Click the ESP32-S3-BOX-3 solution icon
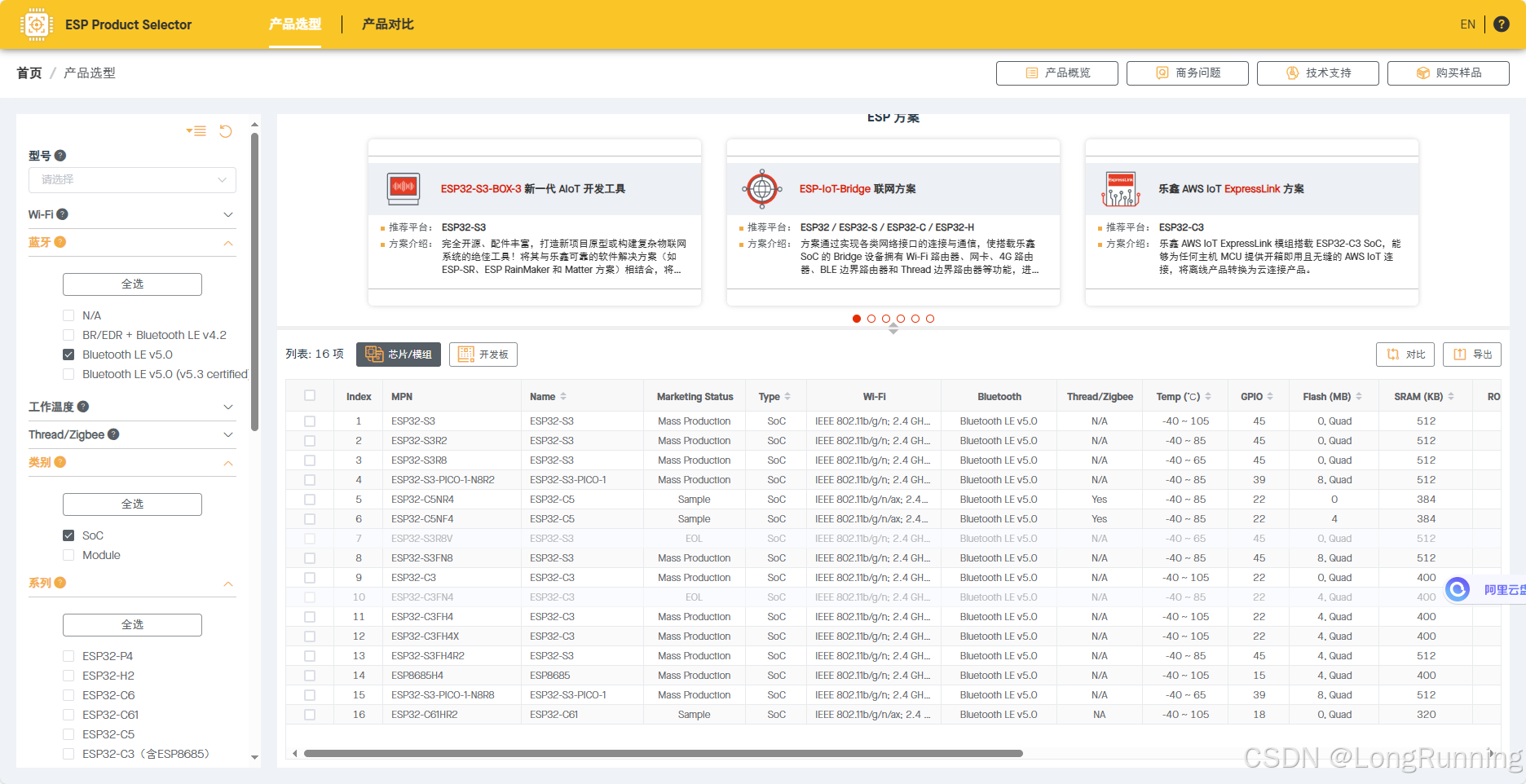Viewport: 1526px width, 784px height. tap(404, 189)
